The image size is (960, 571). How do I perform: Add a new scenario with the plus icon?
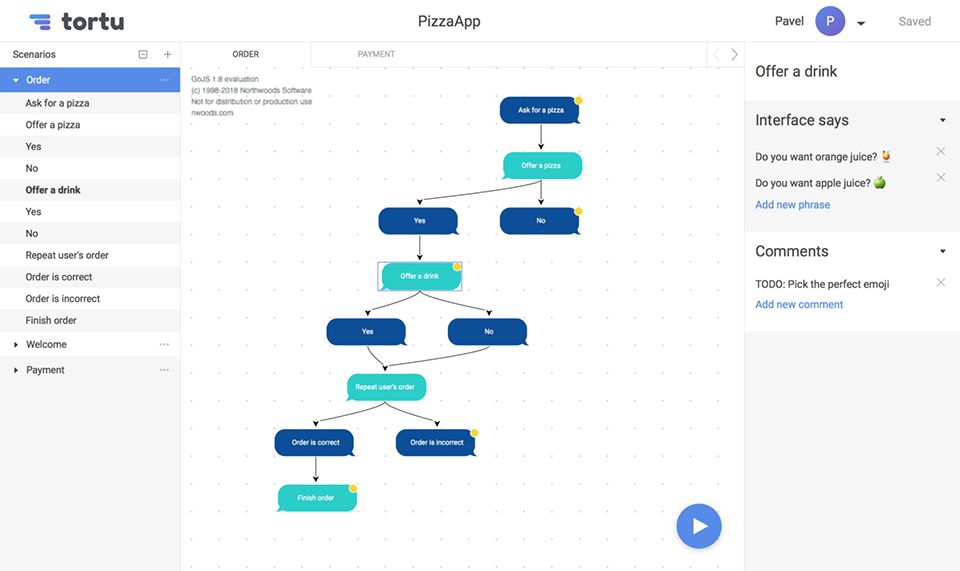click(167, 54)
